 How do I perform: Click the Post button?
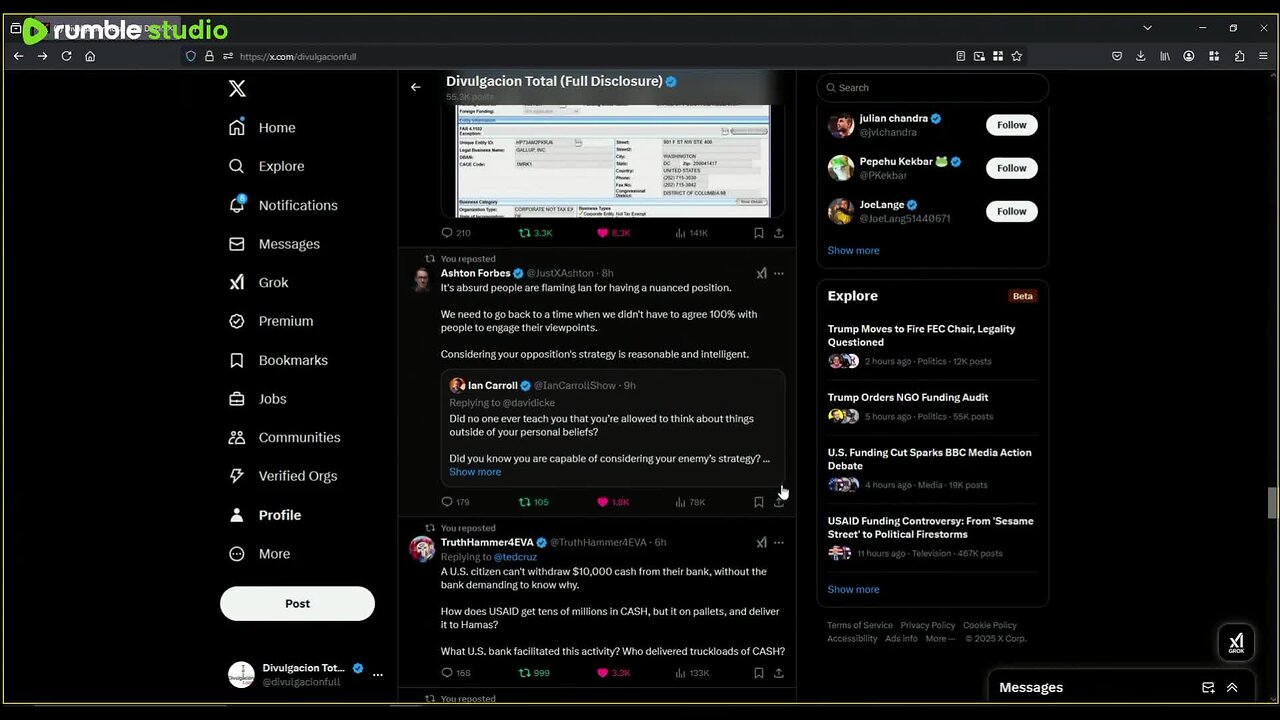pyautogui.click(x=297, y=604)
